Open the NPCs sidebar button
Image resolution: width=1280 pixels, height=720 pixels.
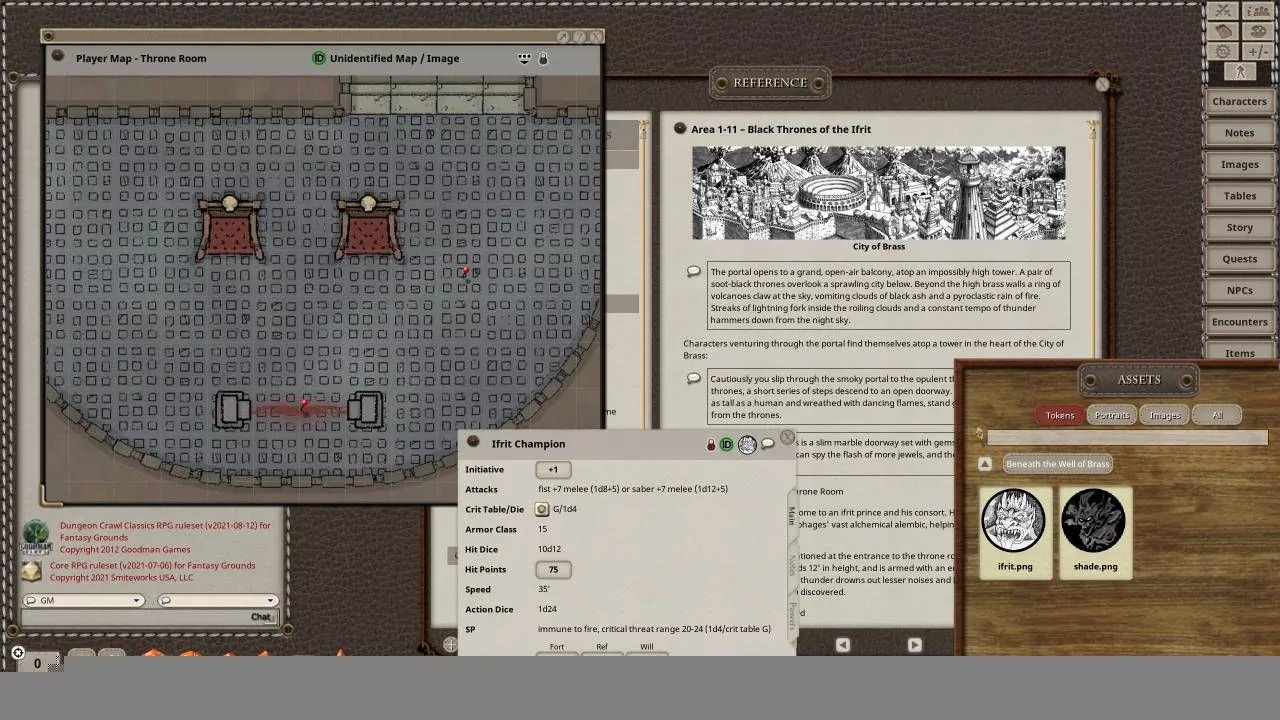[x=1239, y=290]
